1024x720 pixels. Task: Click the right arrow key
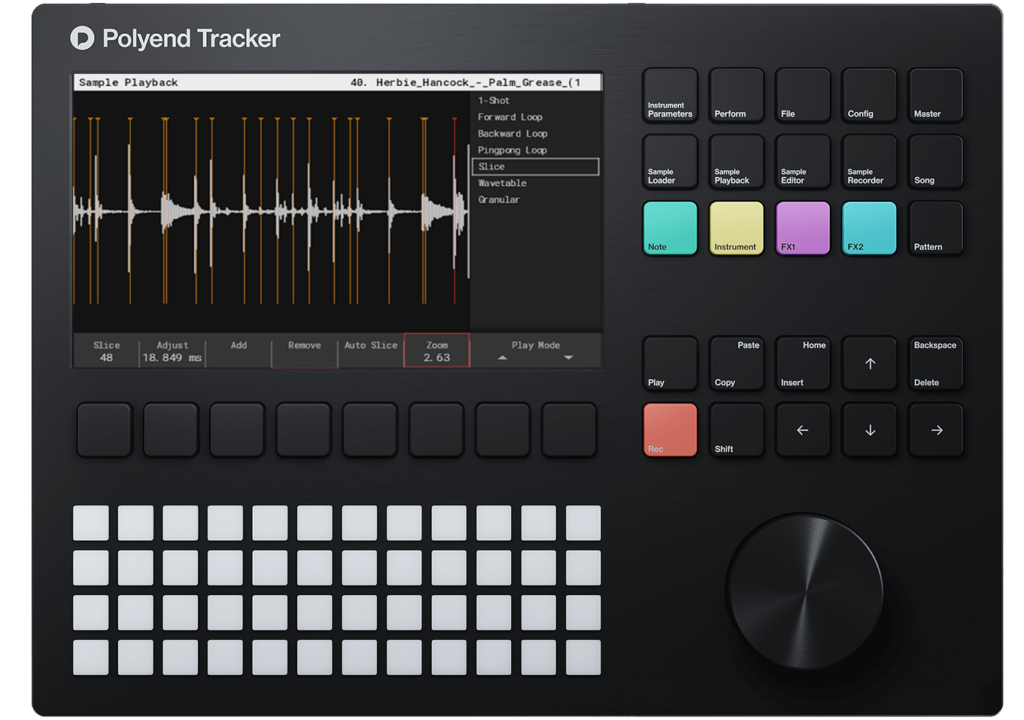[935, 430]
